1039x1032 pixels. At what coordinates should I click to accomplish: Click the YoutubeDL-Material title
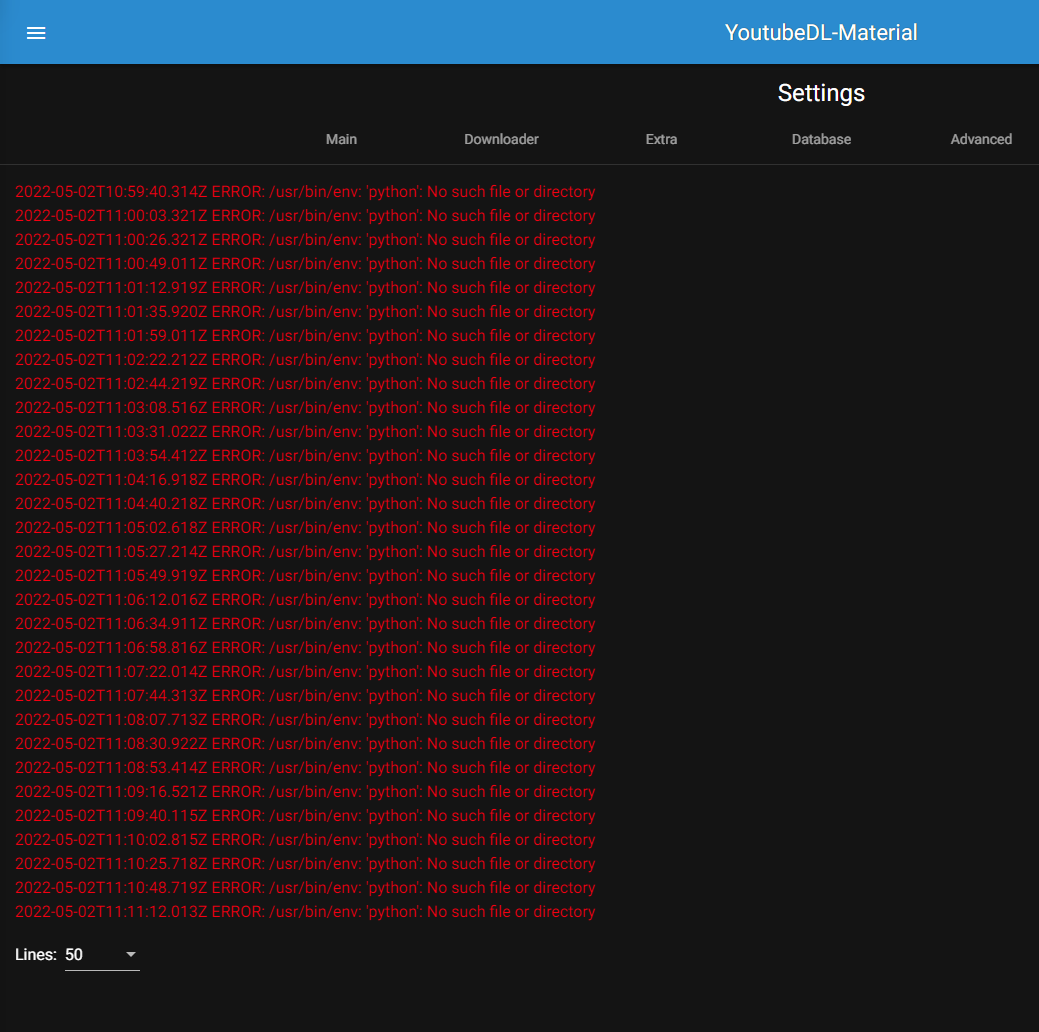click(x=820, y=31)
